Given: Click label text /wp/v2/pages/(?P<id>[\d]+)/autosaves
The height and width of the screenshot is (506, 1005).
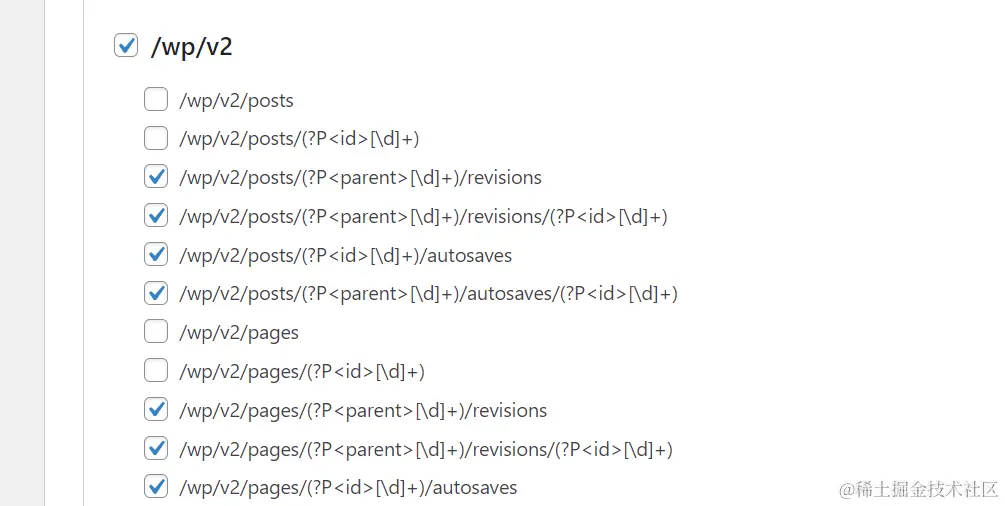Looking at the screenshot, I should coord(348,488).
